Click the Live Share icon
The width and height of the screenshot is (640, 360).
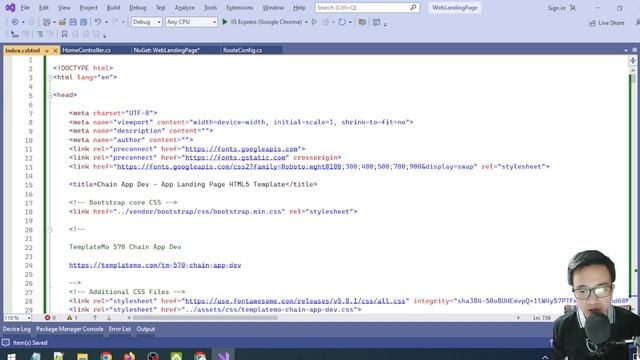pos(592,23)
